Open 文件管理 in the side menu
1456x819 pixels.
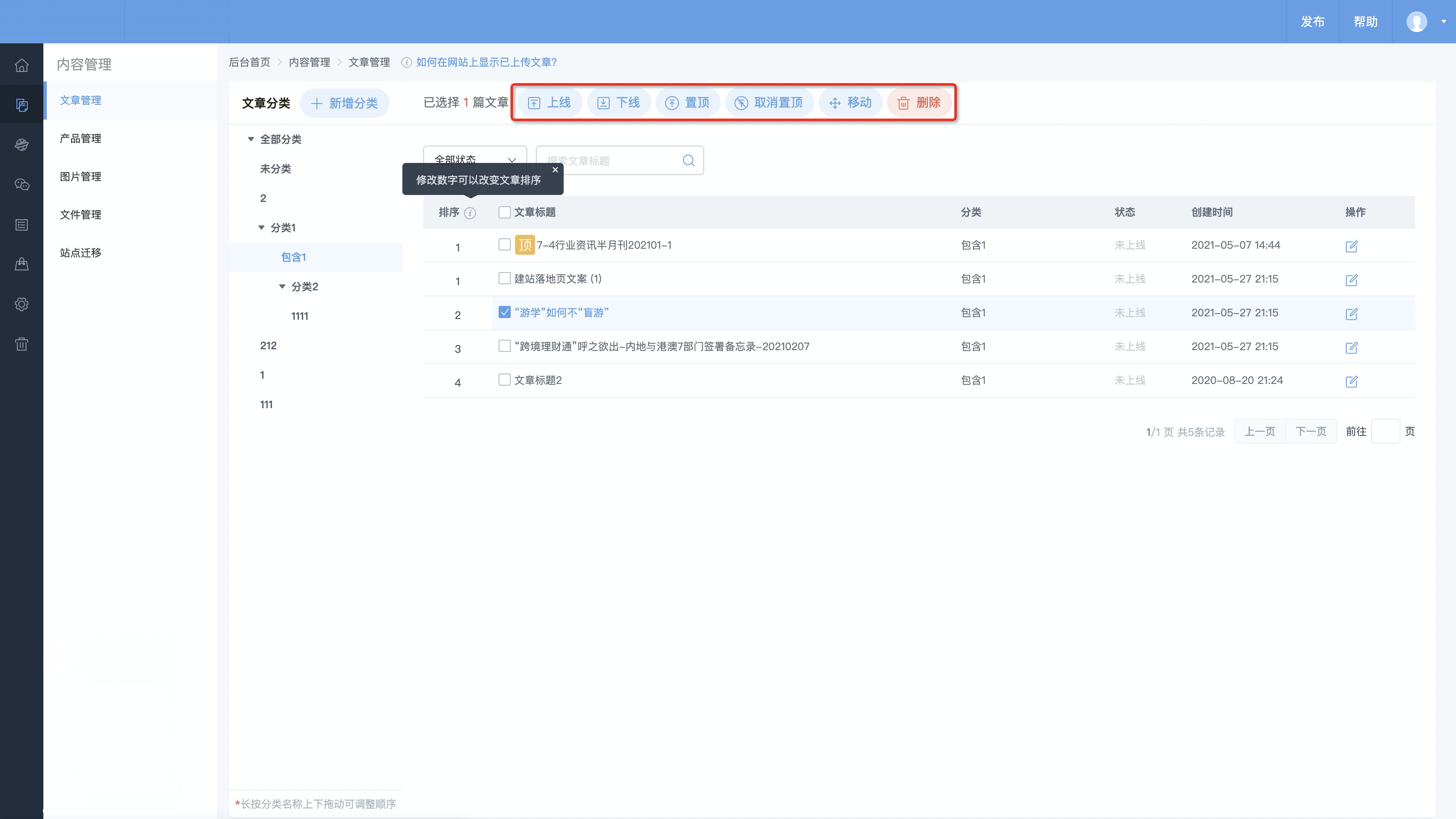(x=80, y=214)
